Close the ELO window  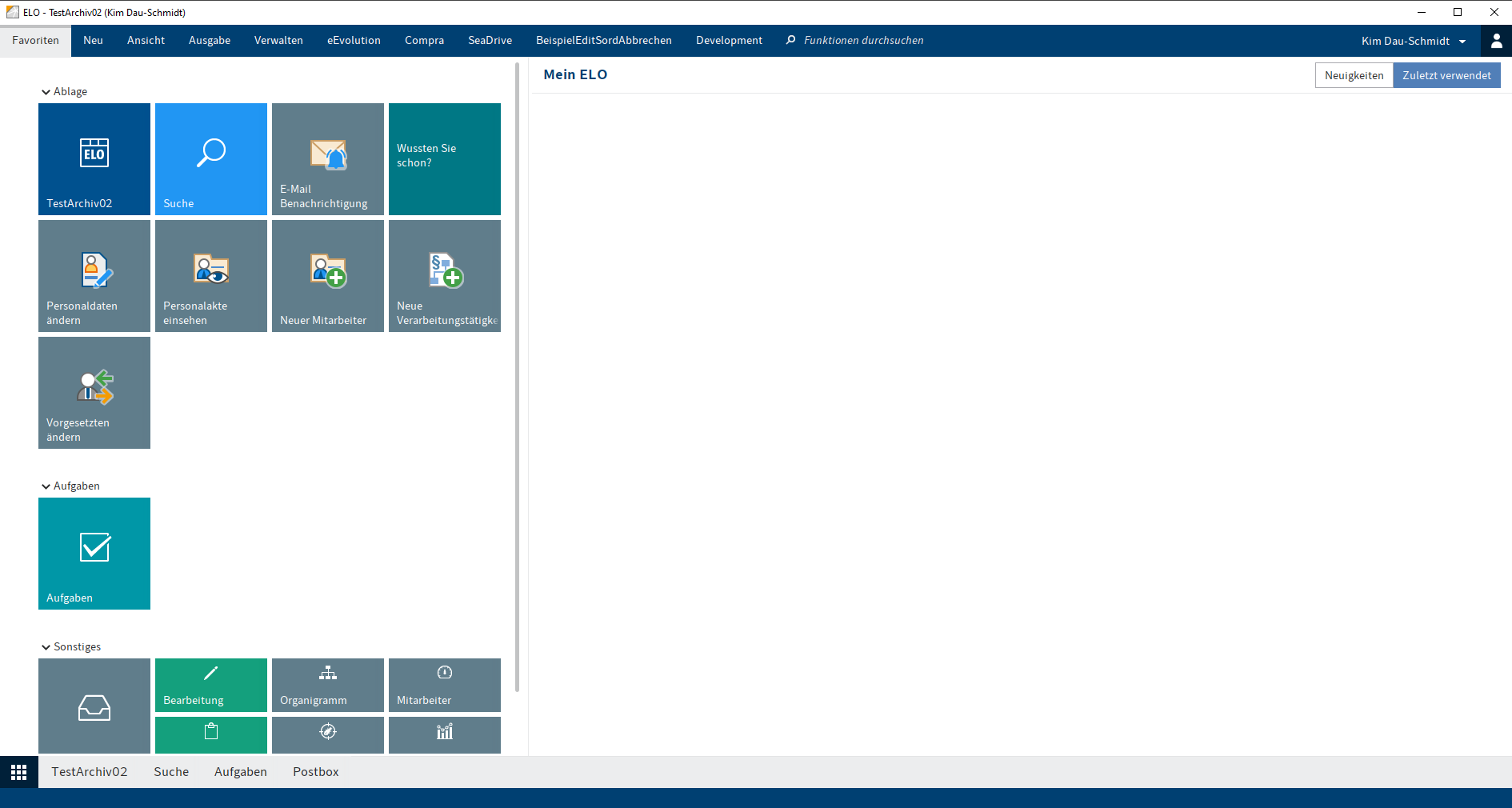(1494, 12)
